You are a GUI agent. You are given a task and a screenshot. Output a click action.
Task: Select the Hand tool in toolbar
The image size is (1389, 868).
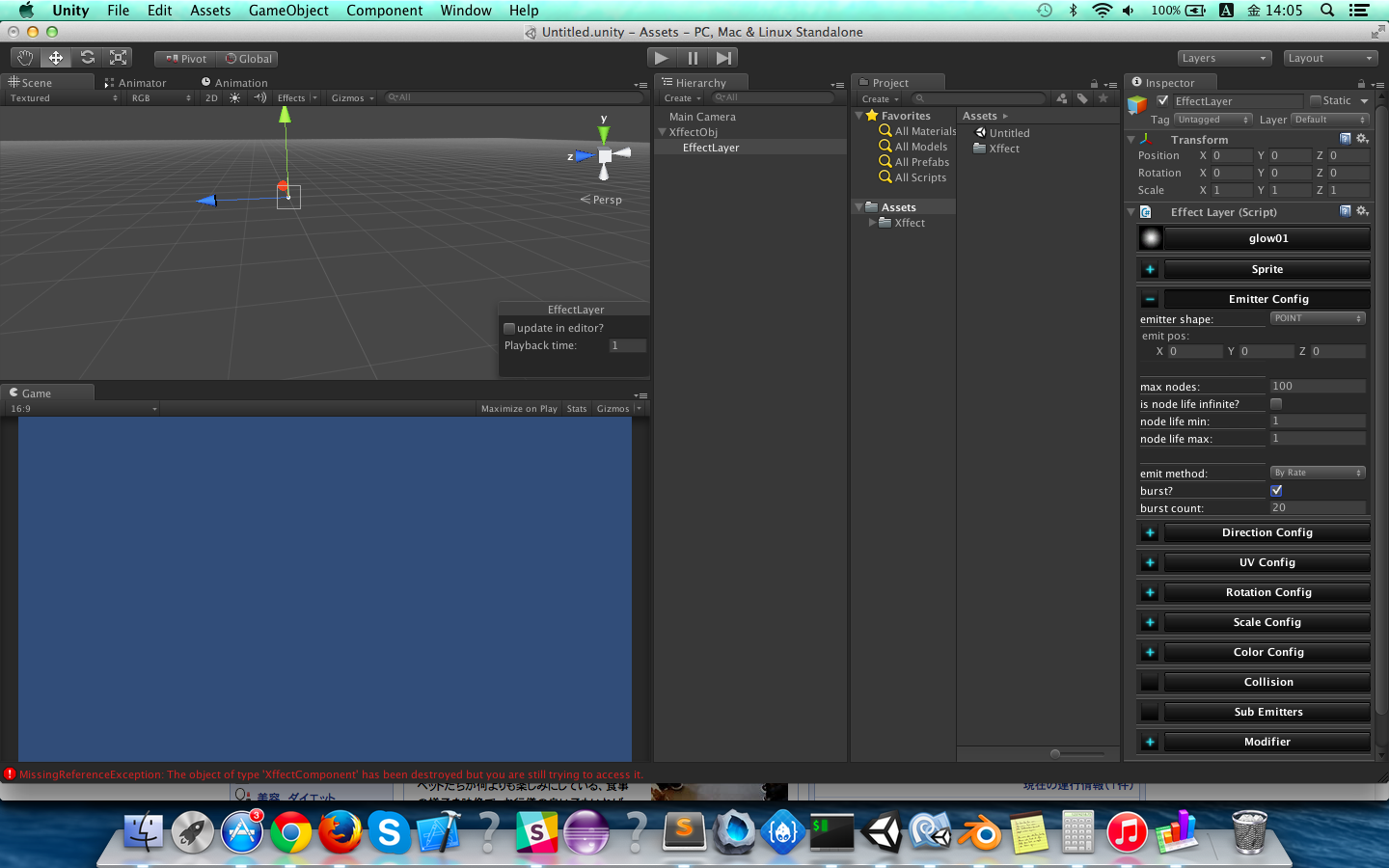click(x=25, y=58)
